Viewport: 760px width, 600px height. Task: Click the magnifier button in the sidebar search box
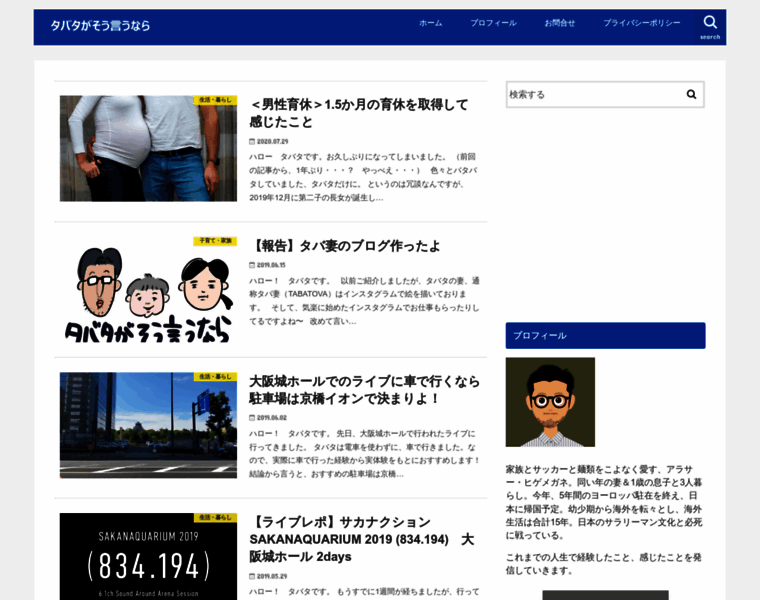tap(690, 95)
